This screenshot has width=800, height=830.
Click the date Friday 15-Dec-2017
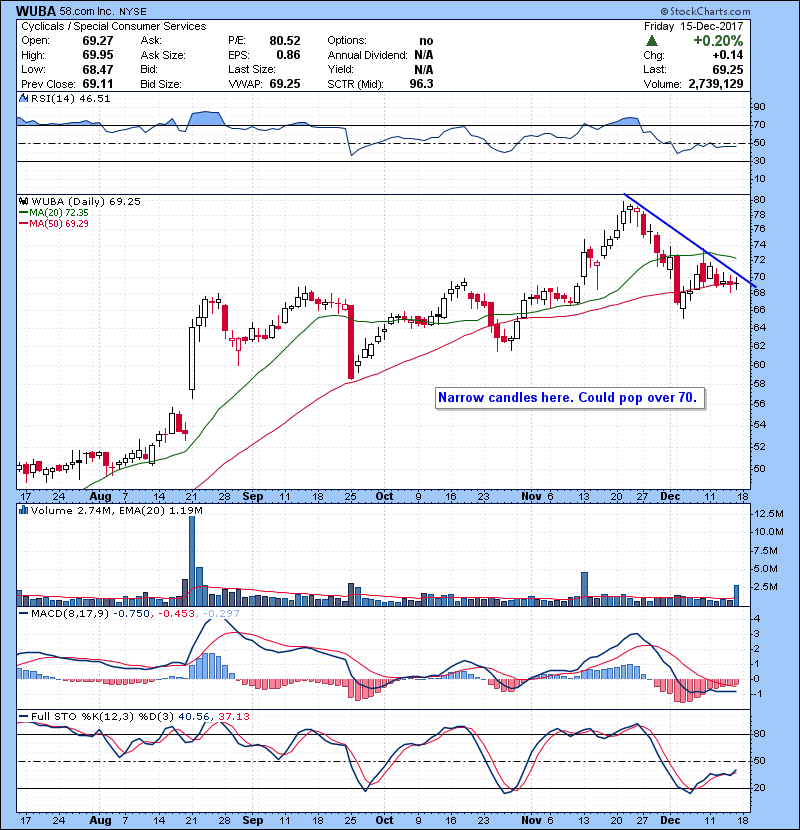point(694,26)
